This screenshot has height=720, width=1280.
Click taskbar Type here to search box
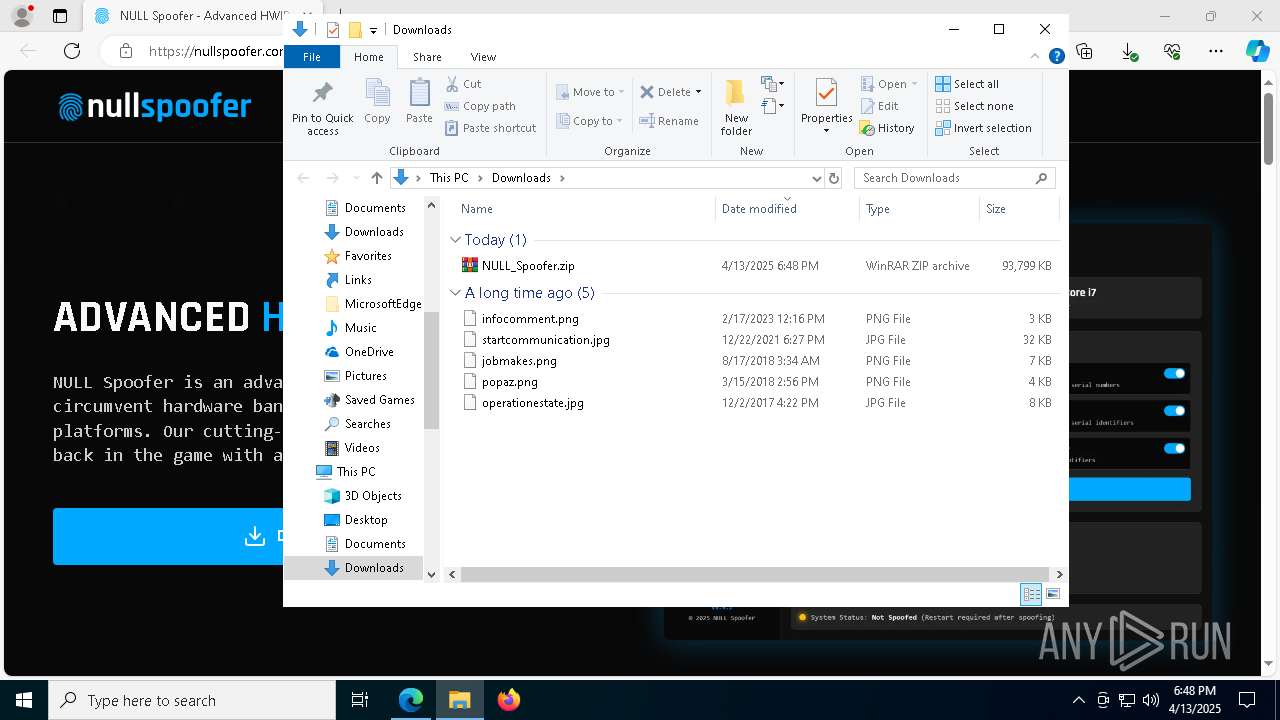coord(192,700)
